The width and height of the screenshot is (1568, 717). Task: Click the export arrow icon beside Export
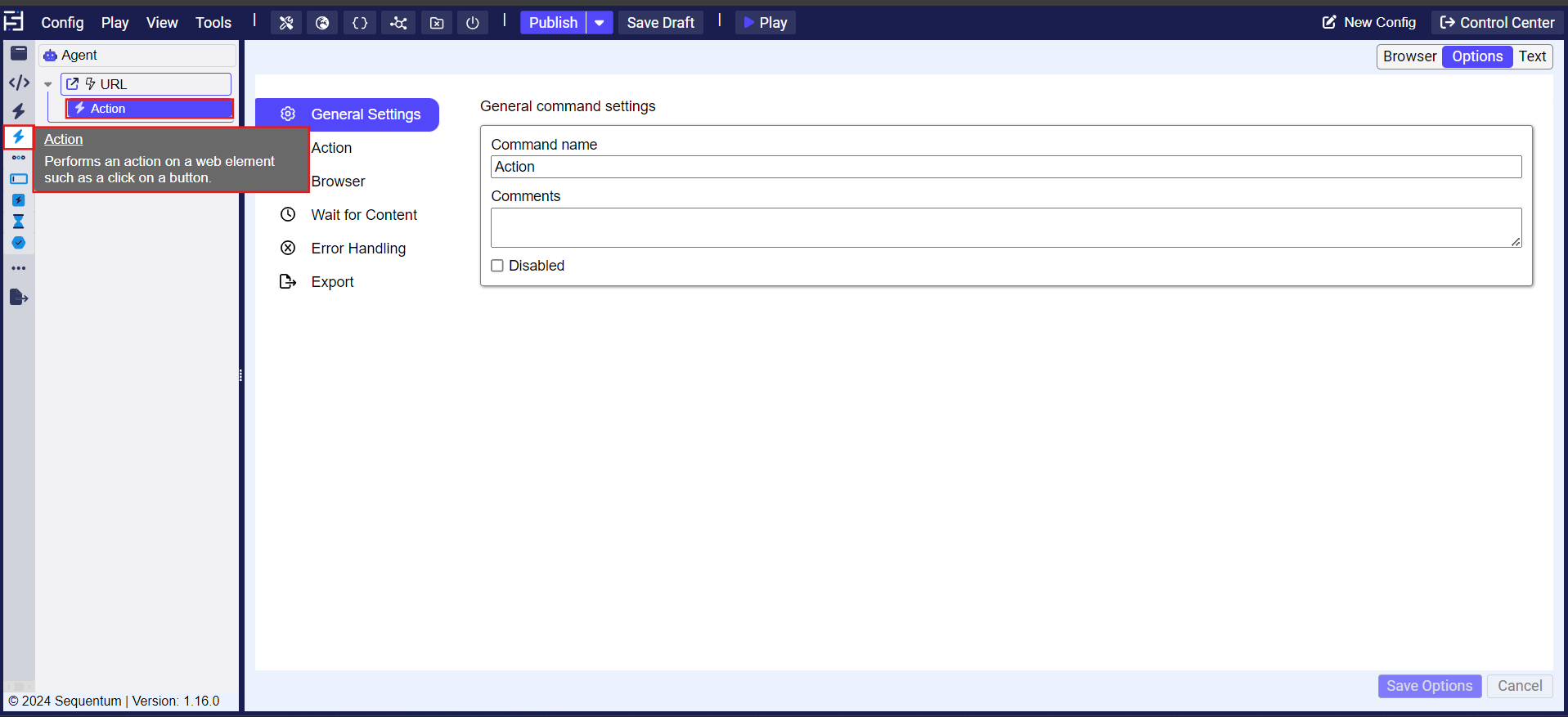pos(288,281)
